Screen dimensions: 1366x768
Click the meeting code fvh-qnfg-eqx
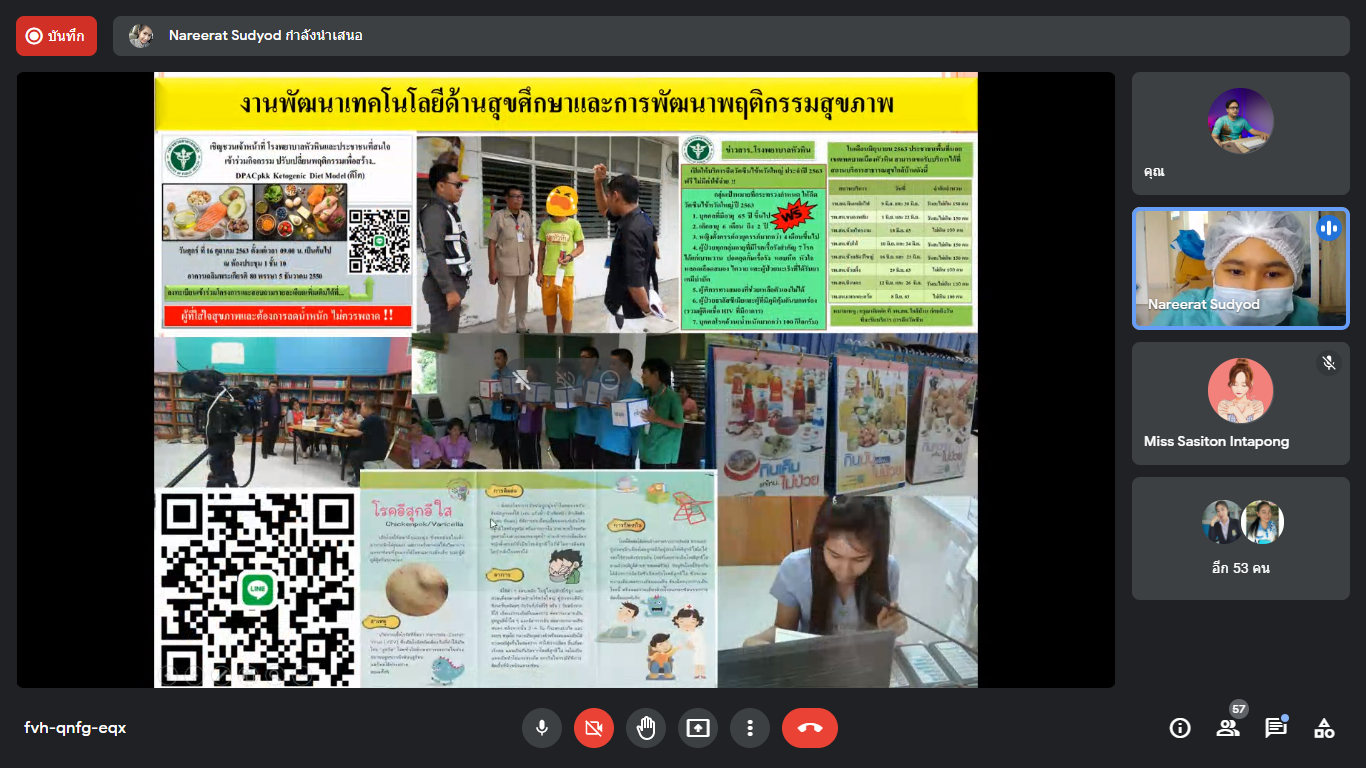pos(75,728)
